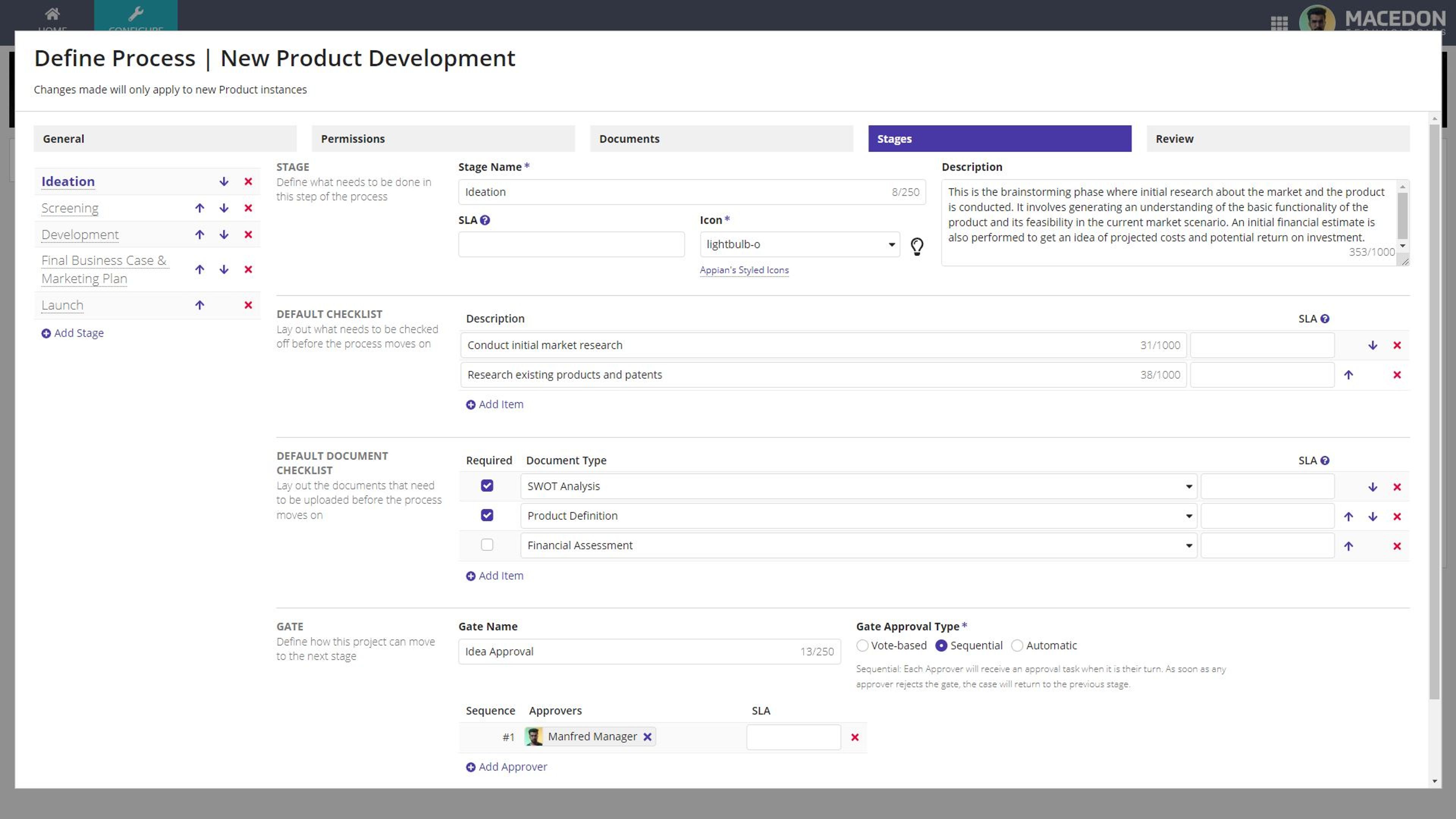
Task: Select the Stages tab
Action: (x=1000, y=138)
